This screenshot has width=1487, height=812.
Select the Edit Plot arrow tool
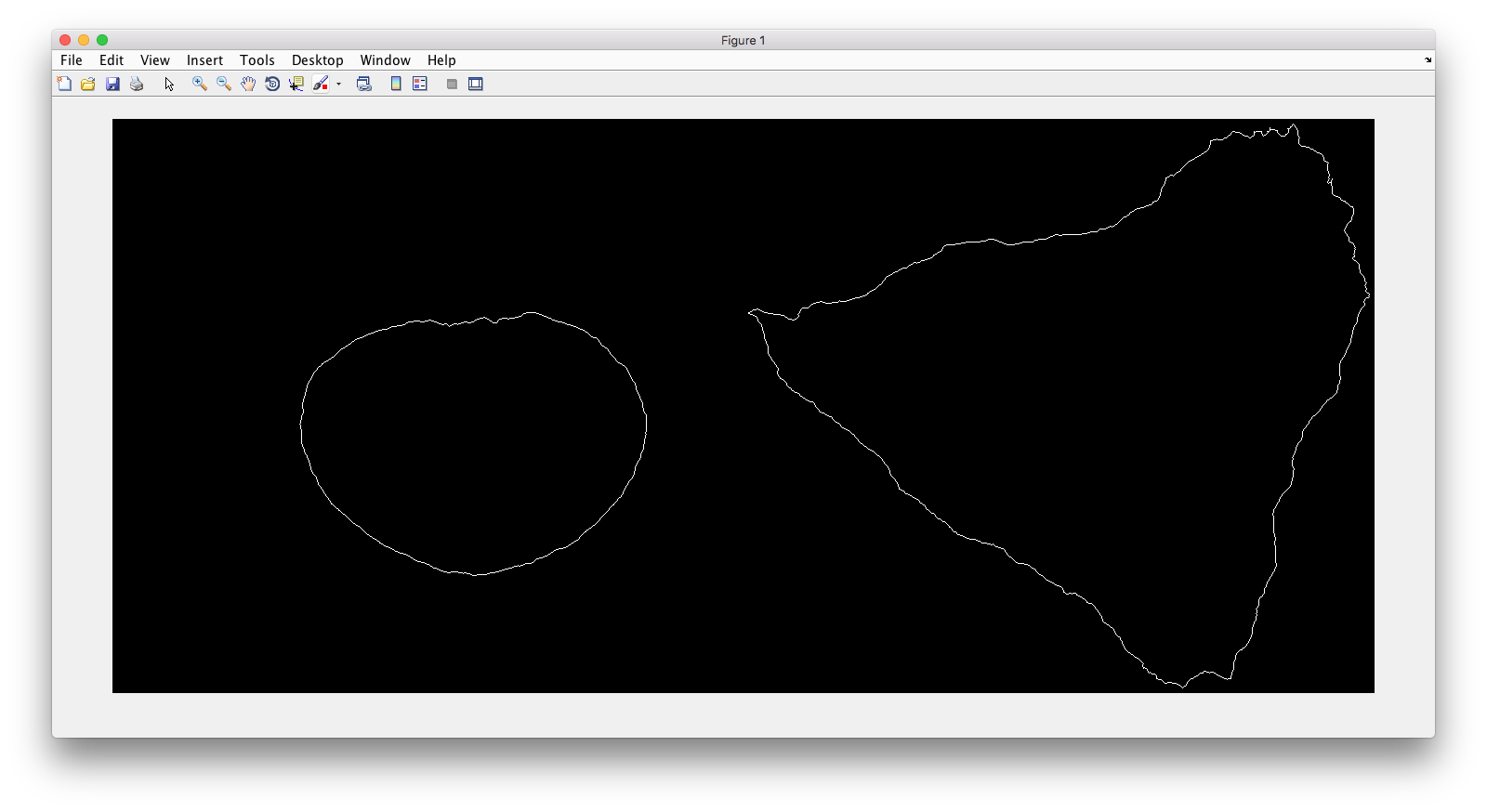169,84
